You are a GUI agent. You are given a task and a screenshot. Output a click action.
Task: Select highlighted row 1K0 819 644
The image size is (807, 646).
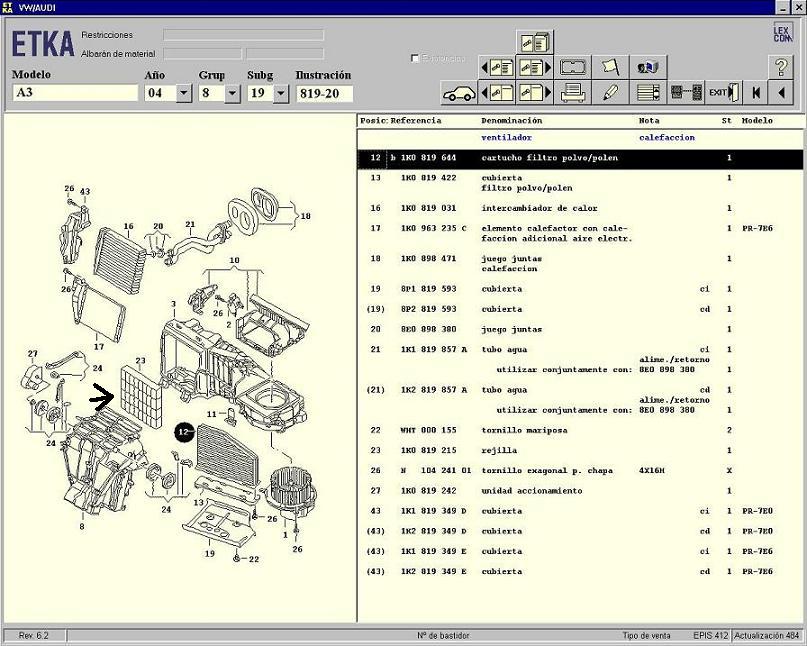pos(580,158)
